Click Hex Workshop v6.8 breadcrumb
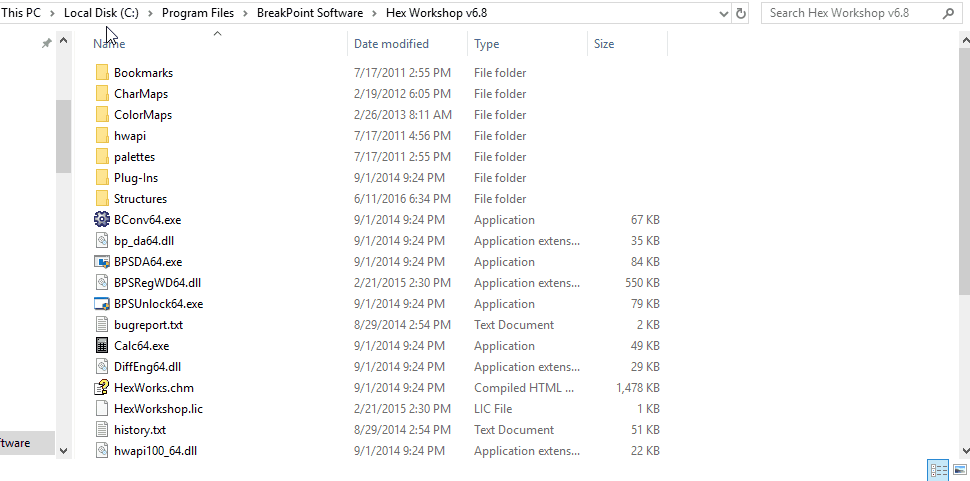Image resolution: width=970 pixels, height=481 pixels. click(x=437, y=13)
